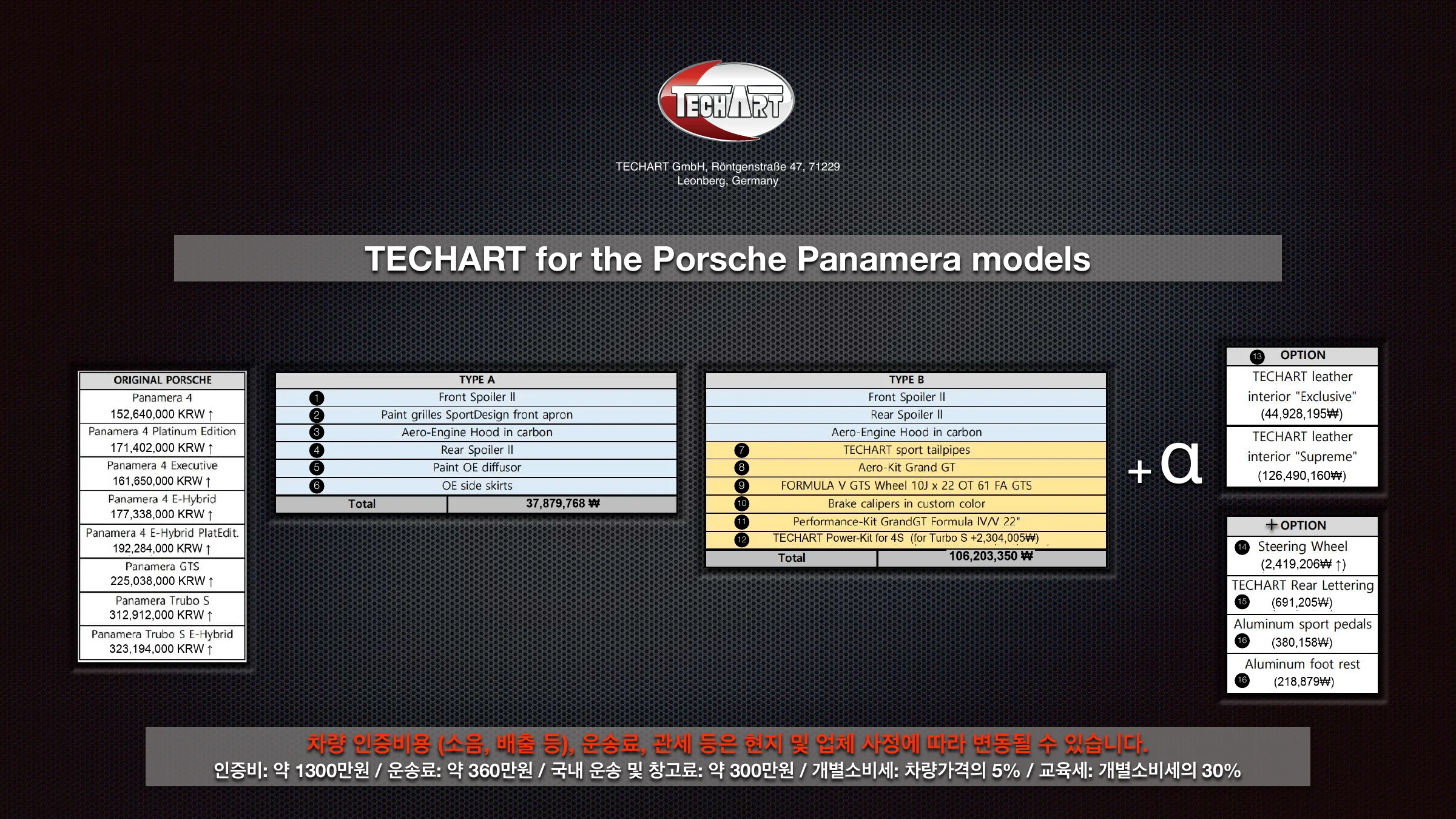Click Paint grilles SportDesign front apron
This screenshot has width=1456, height=819.
point(477,415)
